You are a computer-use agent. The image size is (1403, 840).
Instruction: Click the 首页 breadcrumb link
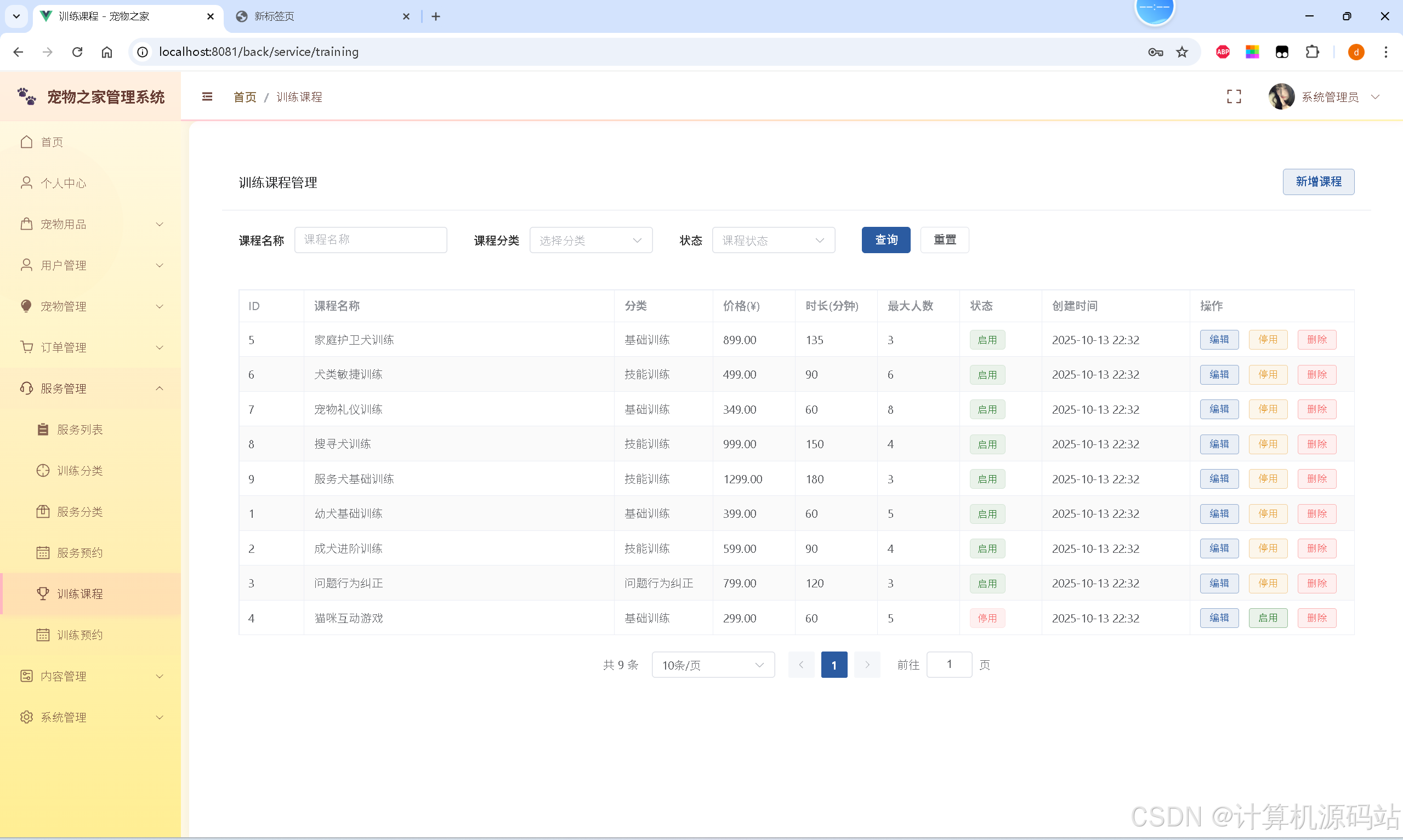click(245, 98)
